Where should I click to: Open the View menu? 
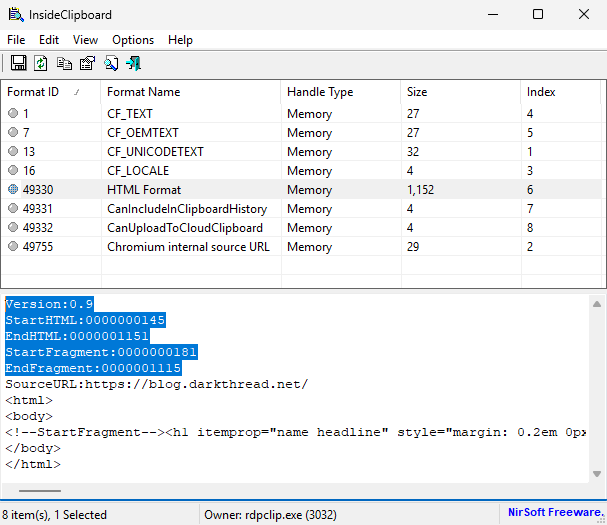pyautogui.click(x=85, y=40)
